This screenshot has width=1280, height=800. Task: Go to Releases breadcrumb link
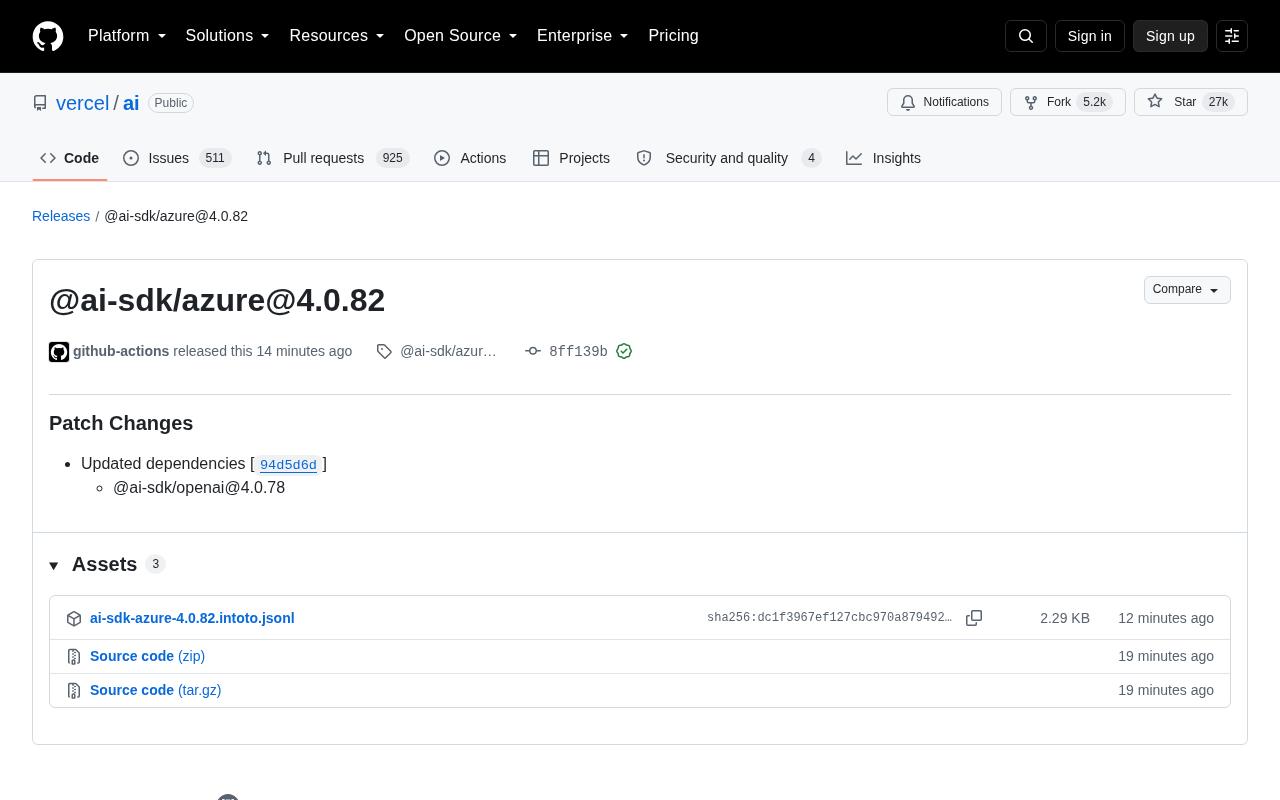[61, 216]
